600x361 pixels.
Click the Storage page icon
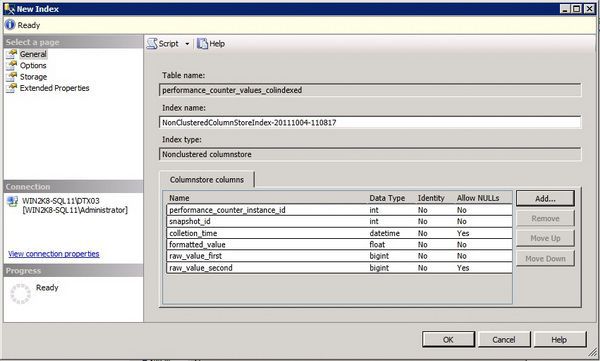12,77
